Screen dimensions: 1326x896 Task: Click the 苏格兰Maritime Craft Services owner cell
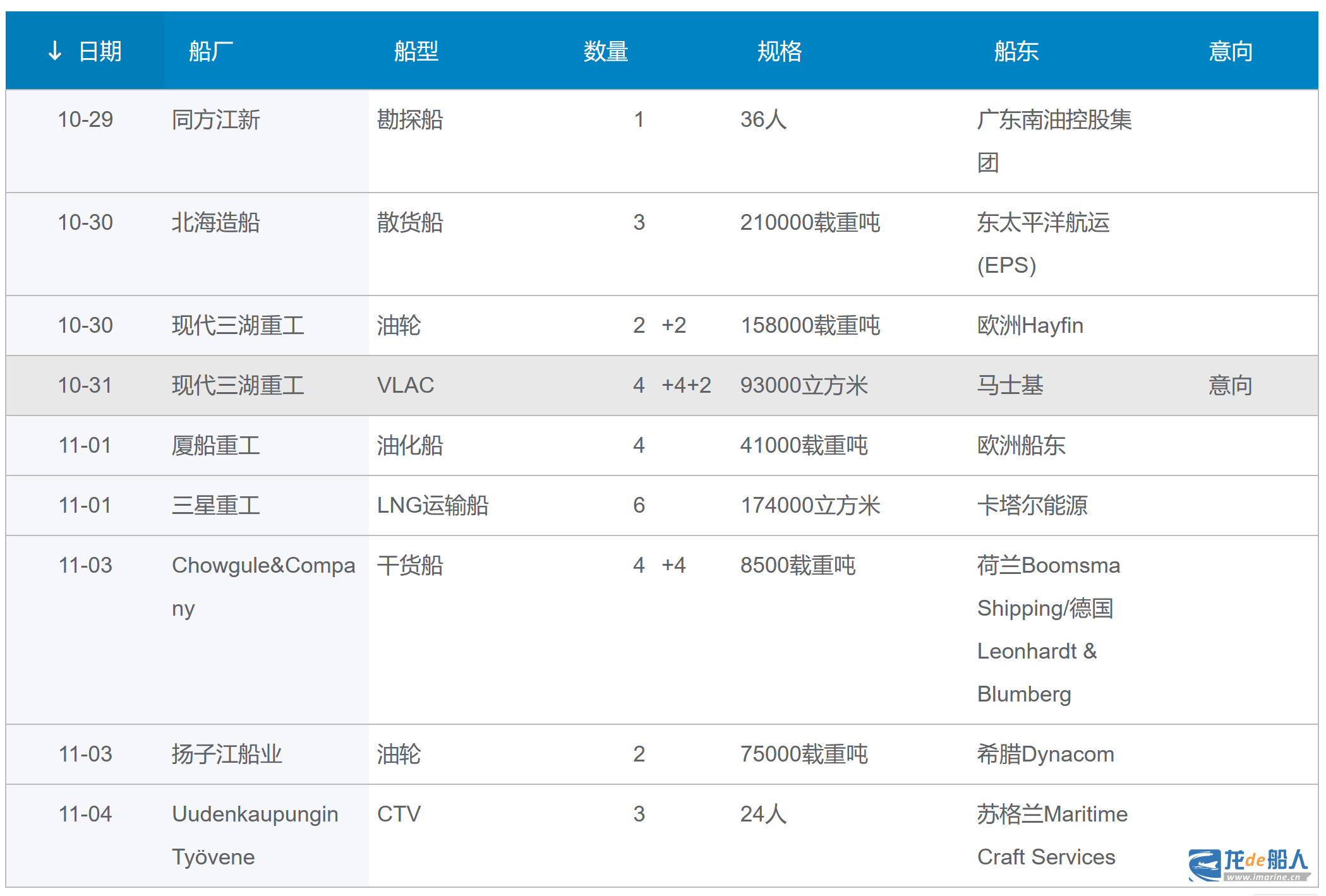1052,835
